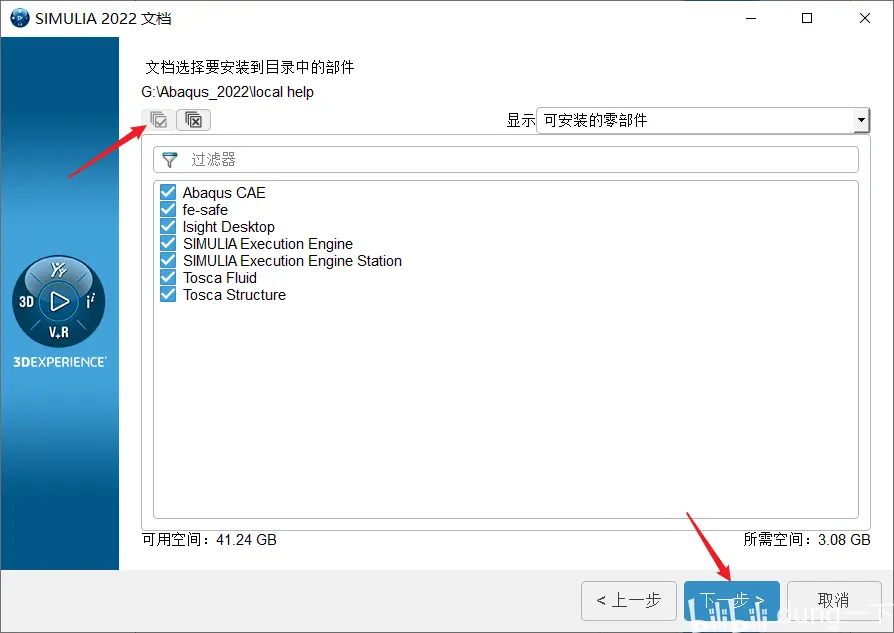The width and height of the screenshot is (894, 633).
Task: Toggle SIMULIA Execution Engine Station checkbox
Action: tap(168, 261)
